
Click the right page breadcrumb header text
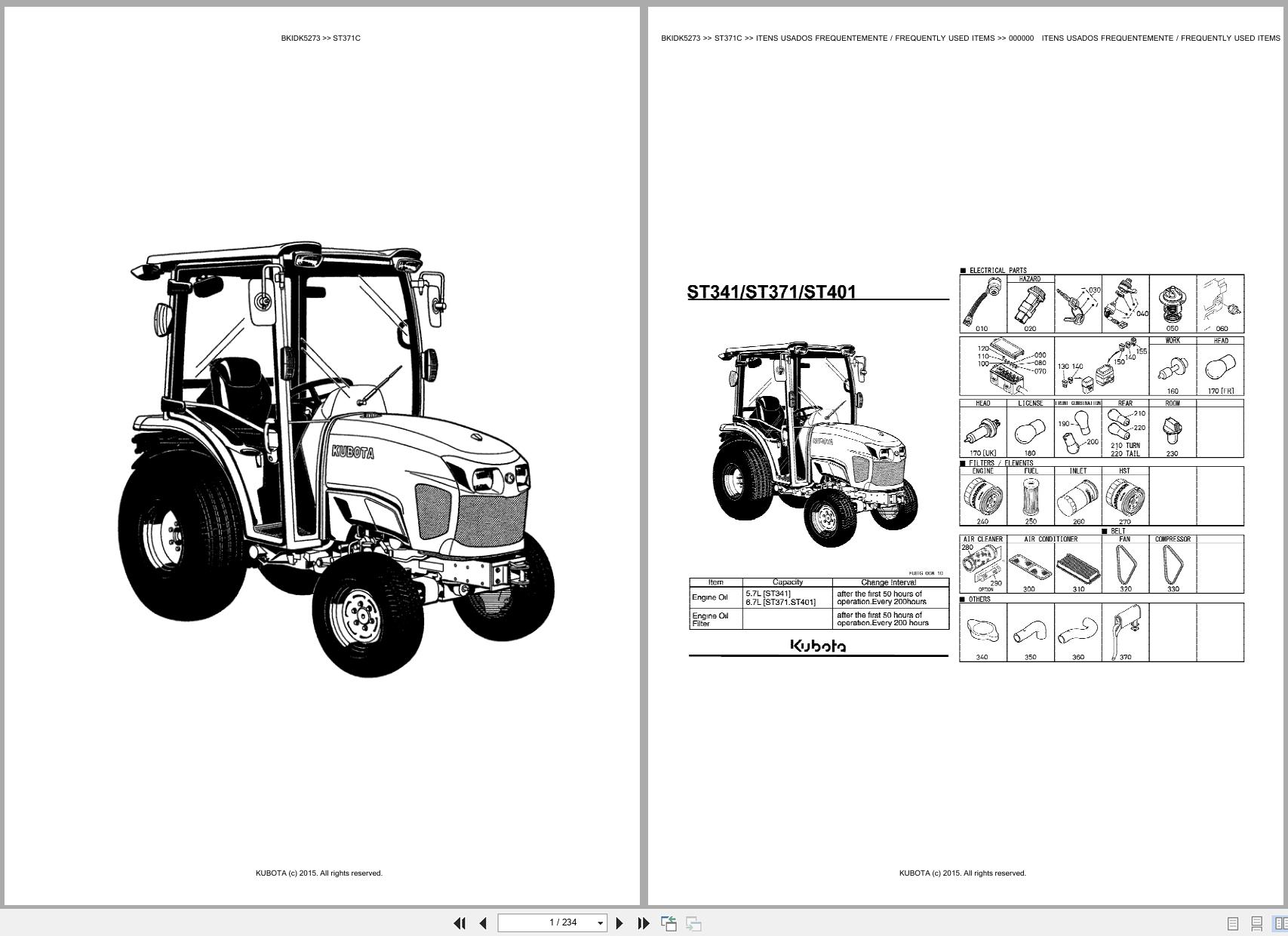pyautogui.click(x=970, y=38)
